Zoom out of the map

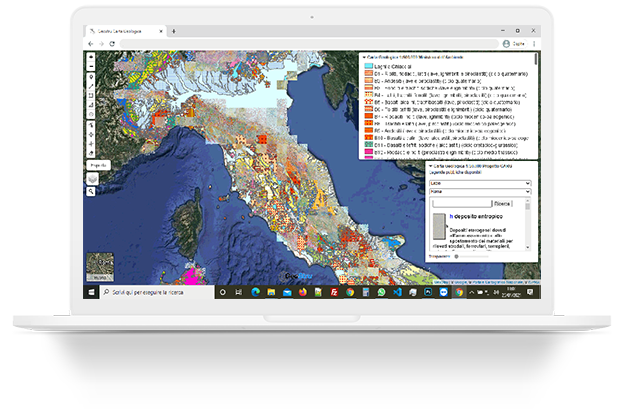click(92, 67)
